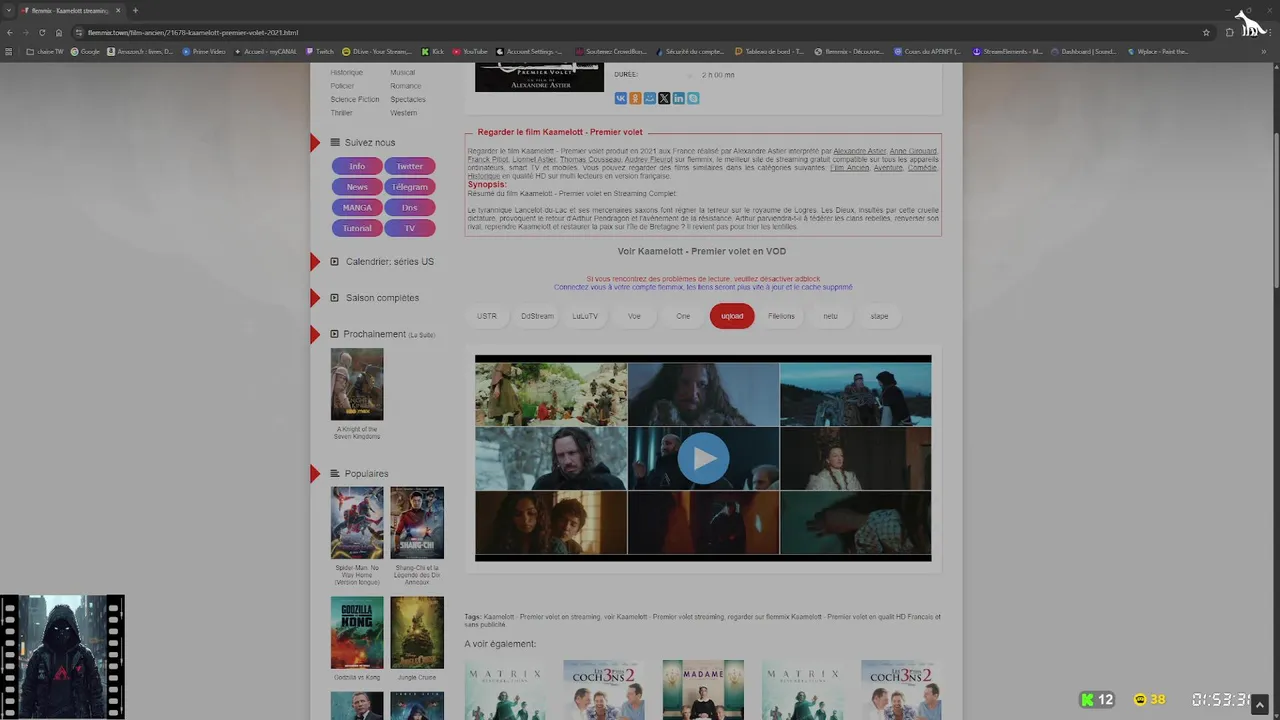Expand Prochainement section
1280x720 pixels.
pyautogui.click(x=382, y=334)
